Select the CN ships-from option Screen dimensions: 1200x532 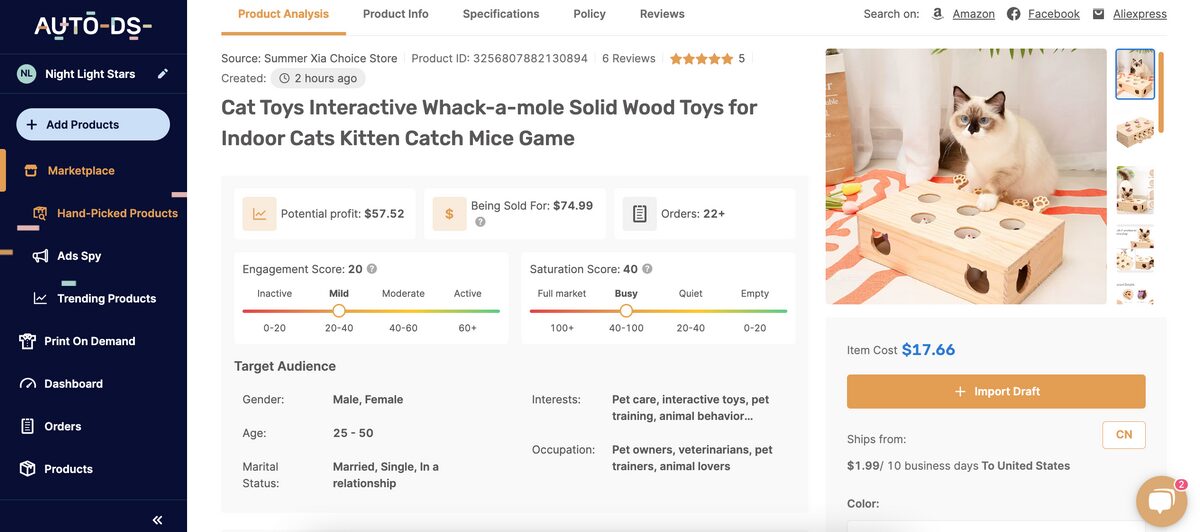pos(1123,435)
